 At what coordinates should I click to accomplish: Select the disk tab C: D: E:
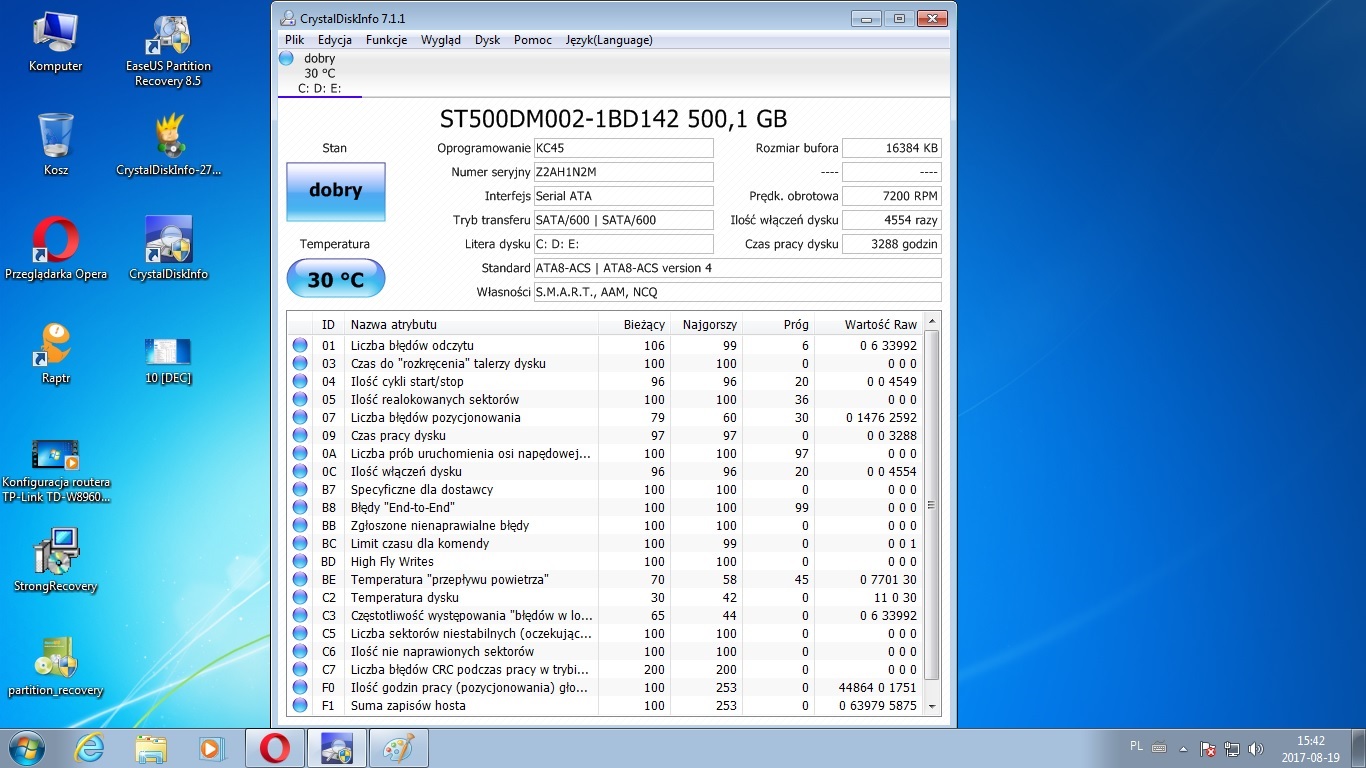(x=319, y=73)
